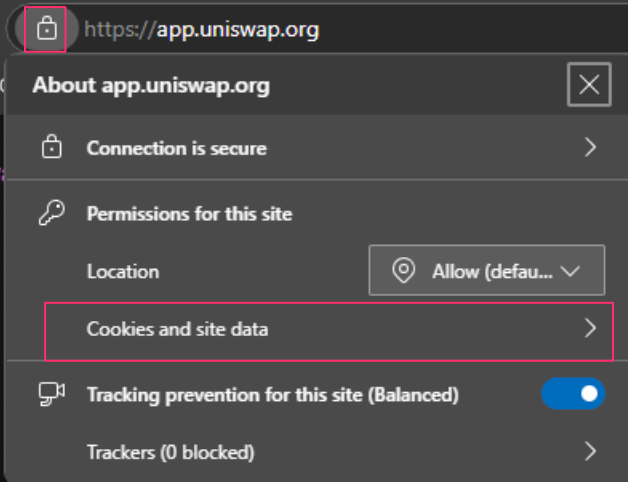Screen dimensions: 628x482
Task: Close the About app.uniswap.org popup
Action: click(x=589, y=85)
